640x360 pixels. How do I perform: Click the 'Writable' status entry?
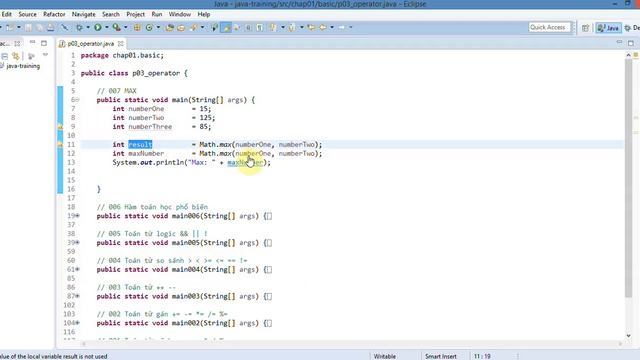pyautogui.click(x=384, y=356)
